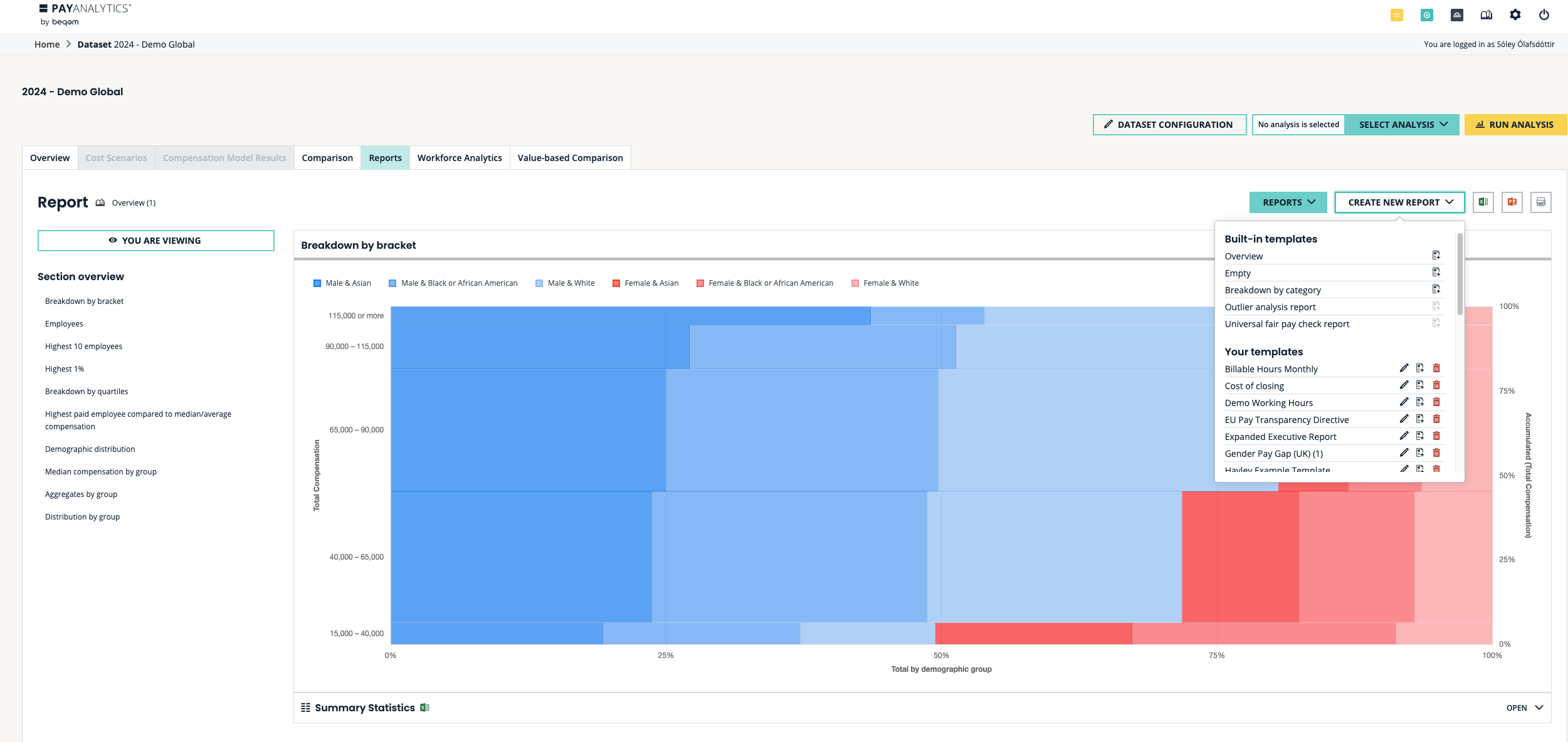Switch to Workforce Analytics tab
1568x742 pixels.
tap(460, 158)
